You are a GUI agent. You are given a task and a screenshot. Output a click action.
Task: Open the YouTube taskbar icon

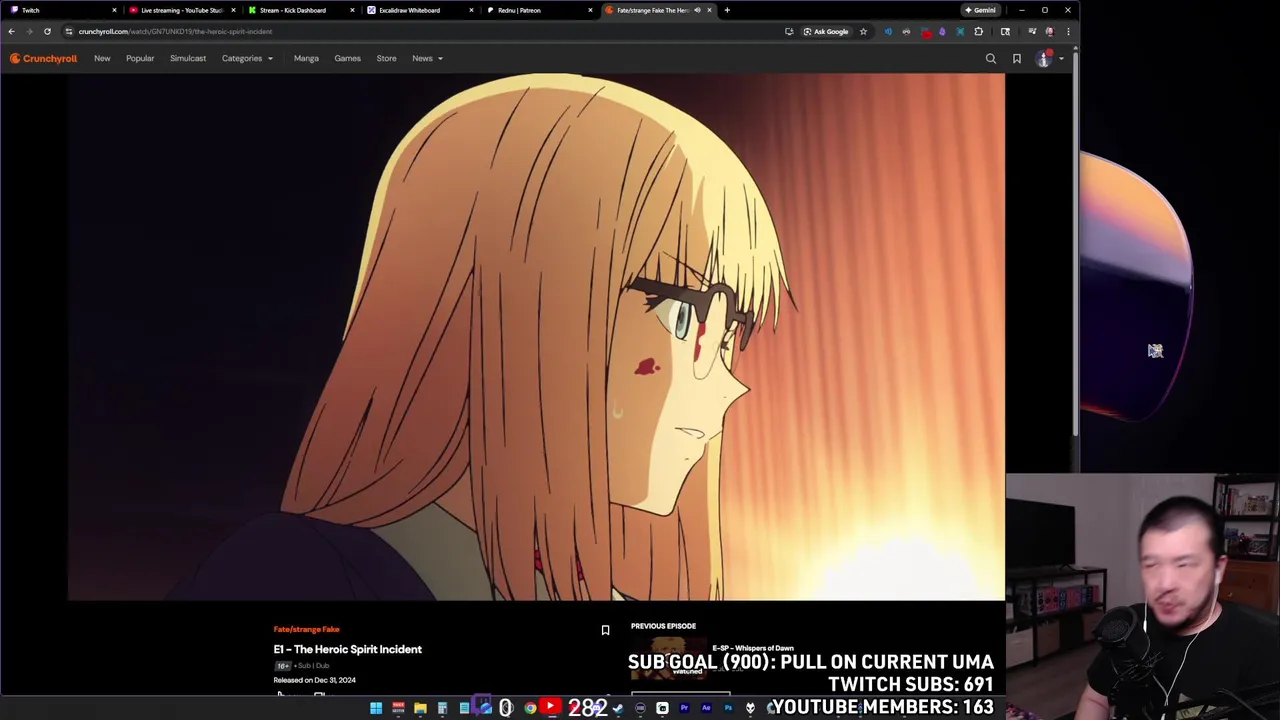coord(550,706)
